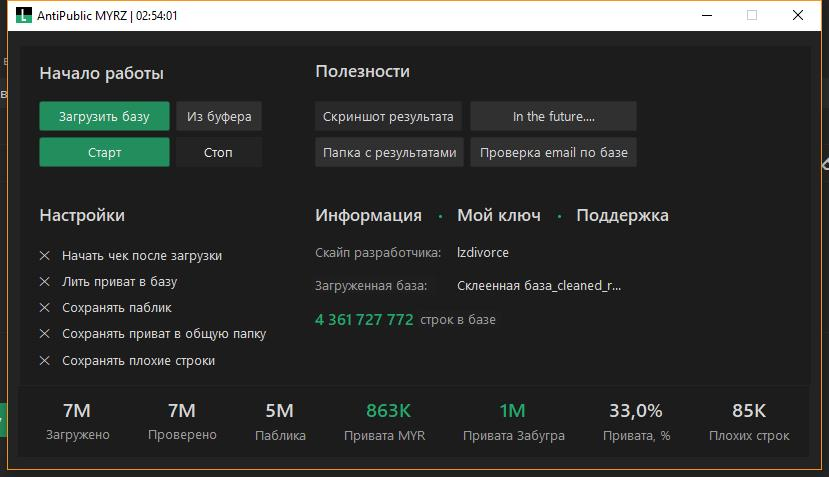Open Папка с результатами

(x=388, y=153)
